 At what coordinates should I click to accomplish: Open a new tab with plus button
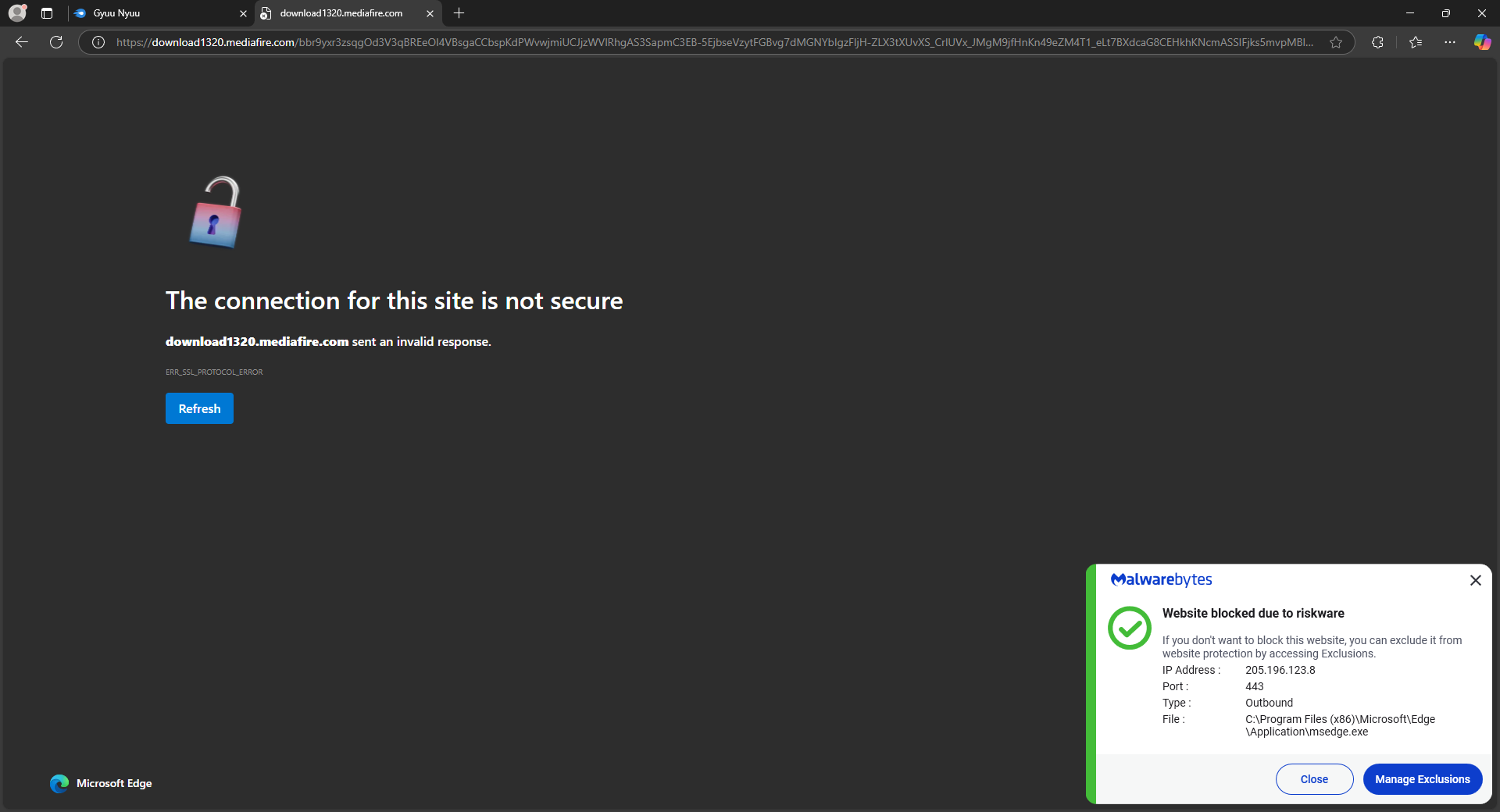[x=459, y=13]
